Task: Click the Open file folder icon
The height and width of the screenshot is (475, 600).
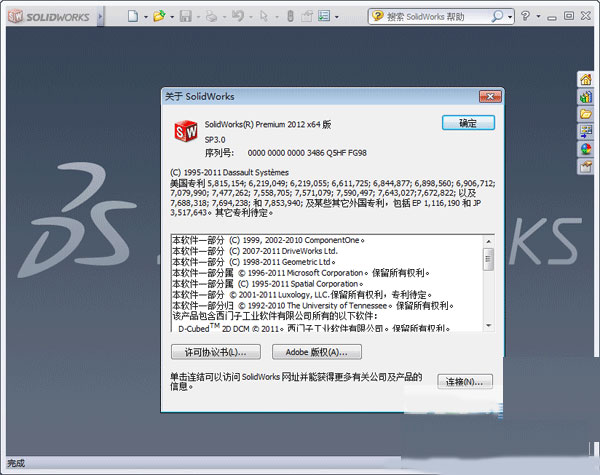Action: point(159,16)
